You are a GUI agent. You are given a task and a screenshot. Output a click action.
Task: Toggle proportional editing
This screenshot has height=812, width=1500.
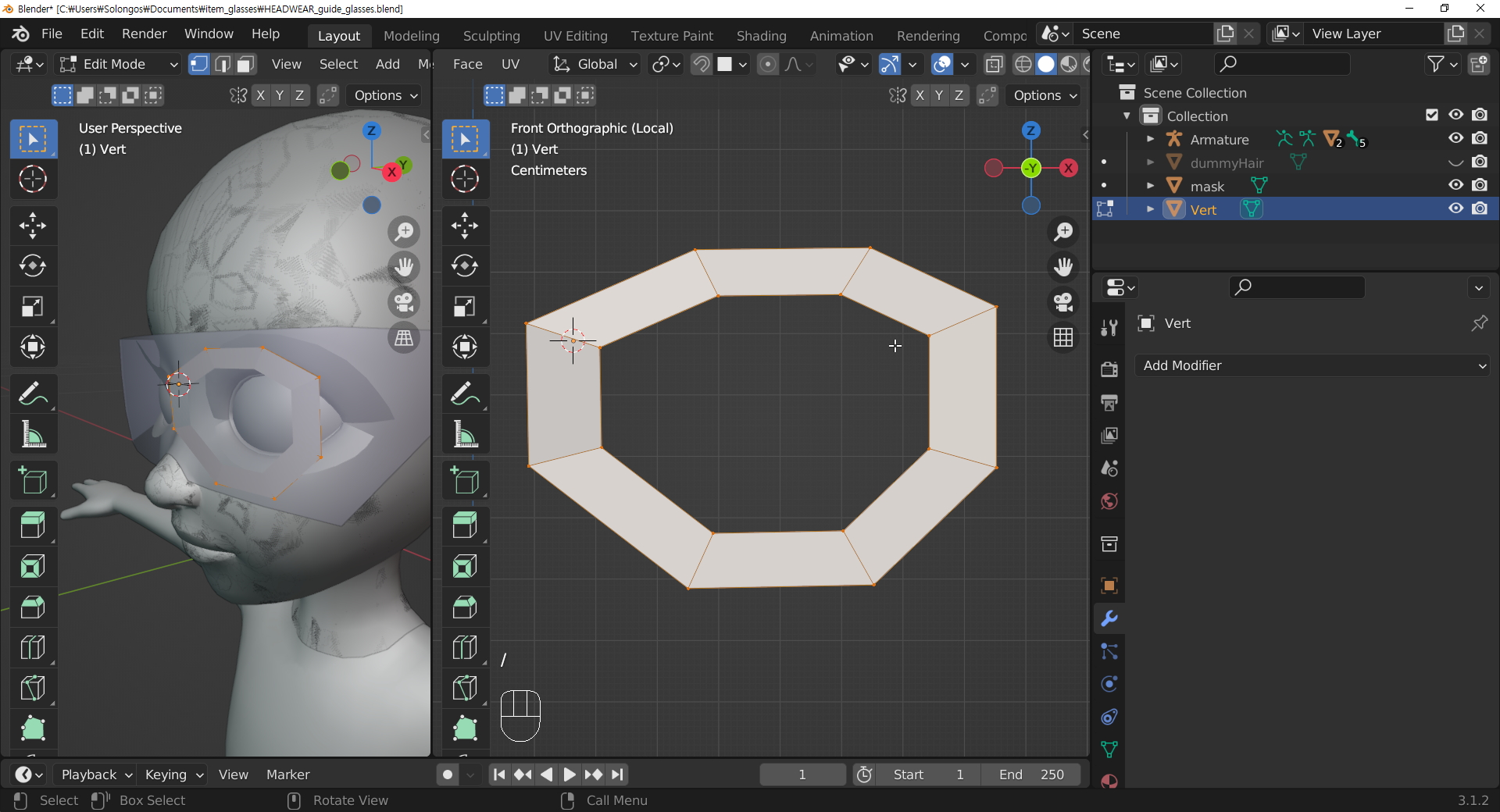tap(768, 64)
